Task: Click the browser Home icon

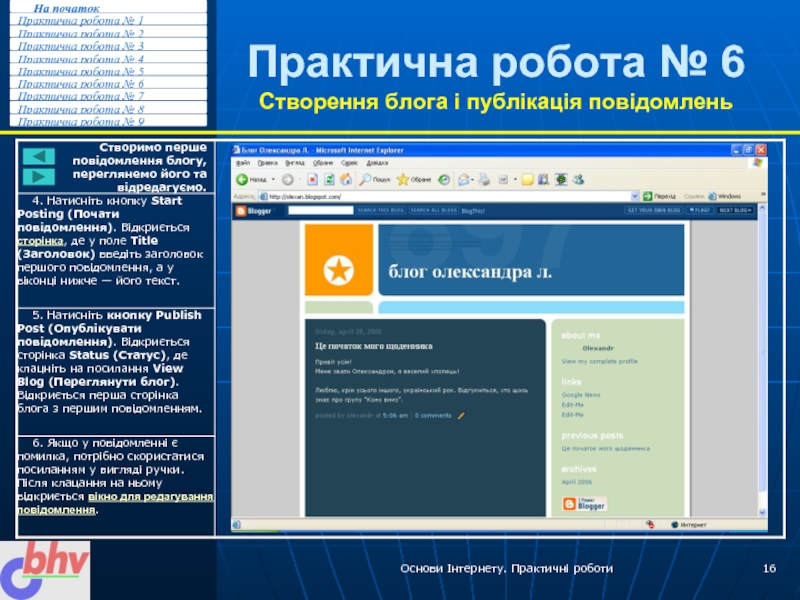Action: 345,180
